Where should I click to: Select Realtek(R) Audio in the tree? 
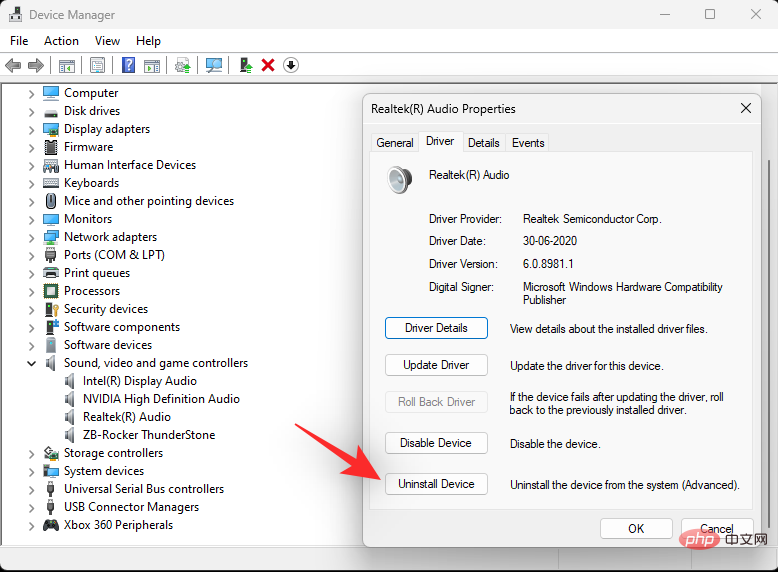(x=127, y=417)
